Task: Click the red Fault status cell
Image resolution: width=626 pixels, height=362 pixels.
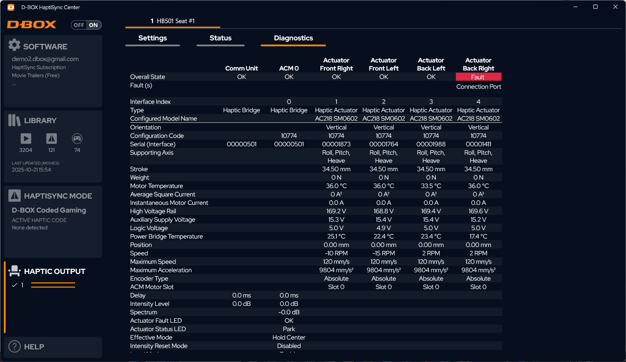Action: click(x=478, y=77)
